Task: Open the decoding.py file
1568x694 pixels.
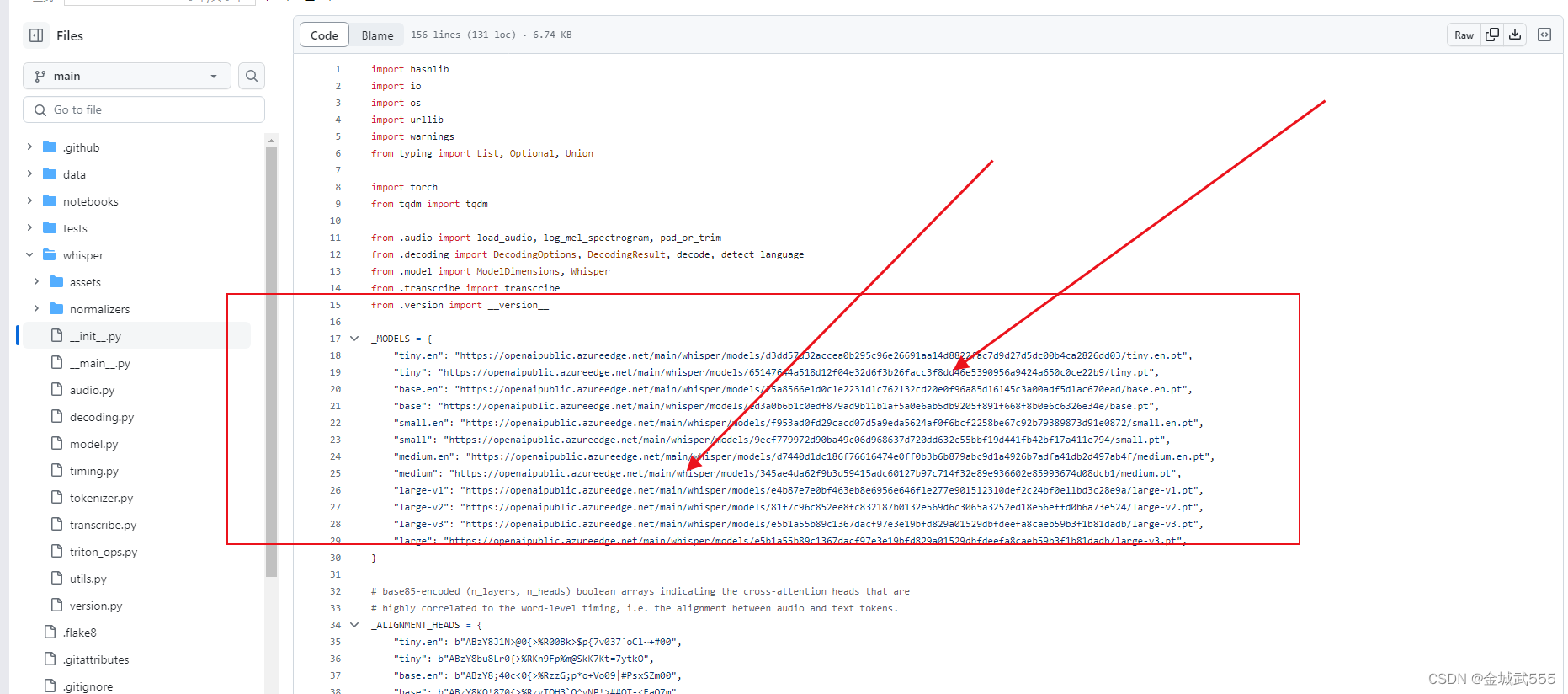Action: point(101,417)
